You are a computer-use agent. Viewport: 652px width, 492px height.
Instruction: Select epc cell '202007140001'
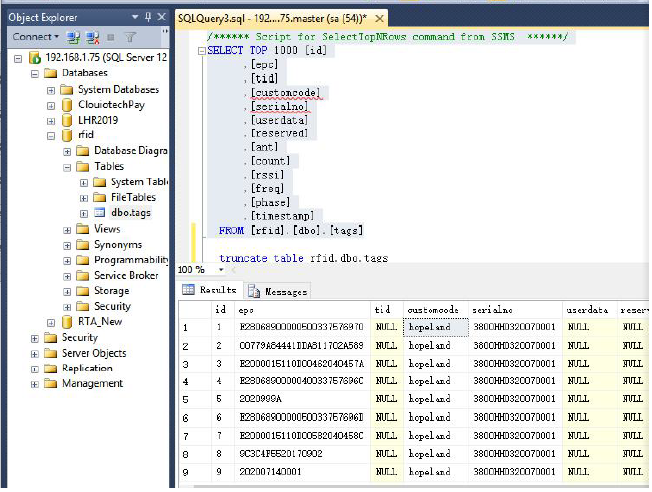(x=303, y=472)
